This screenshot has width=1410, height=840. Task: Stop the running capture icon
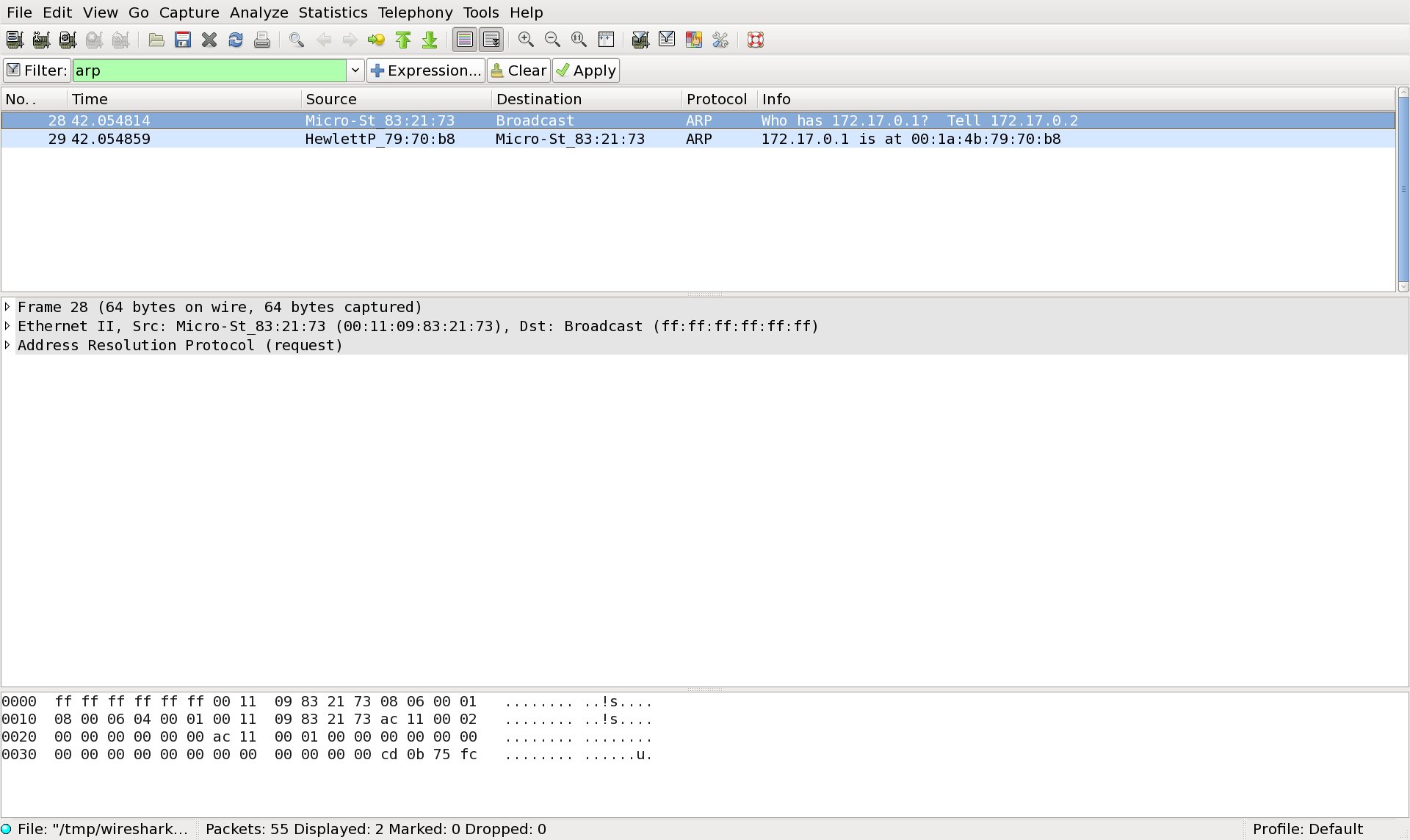[x=94, y=40]
